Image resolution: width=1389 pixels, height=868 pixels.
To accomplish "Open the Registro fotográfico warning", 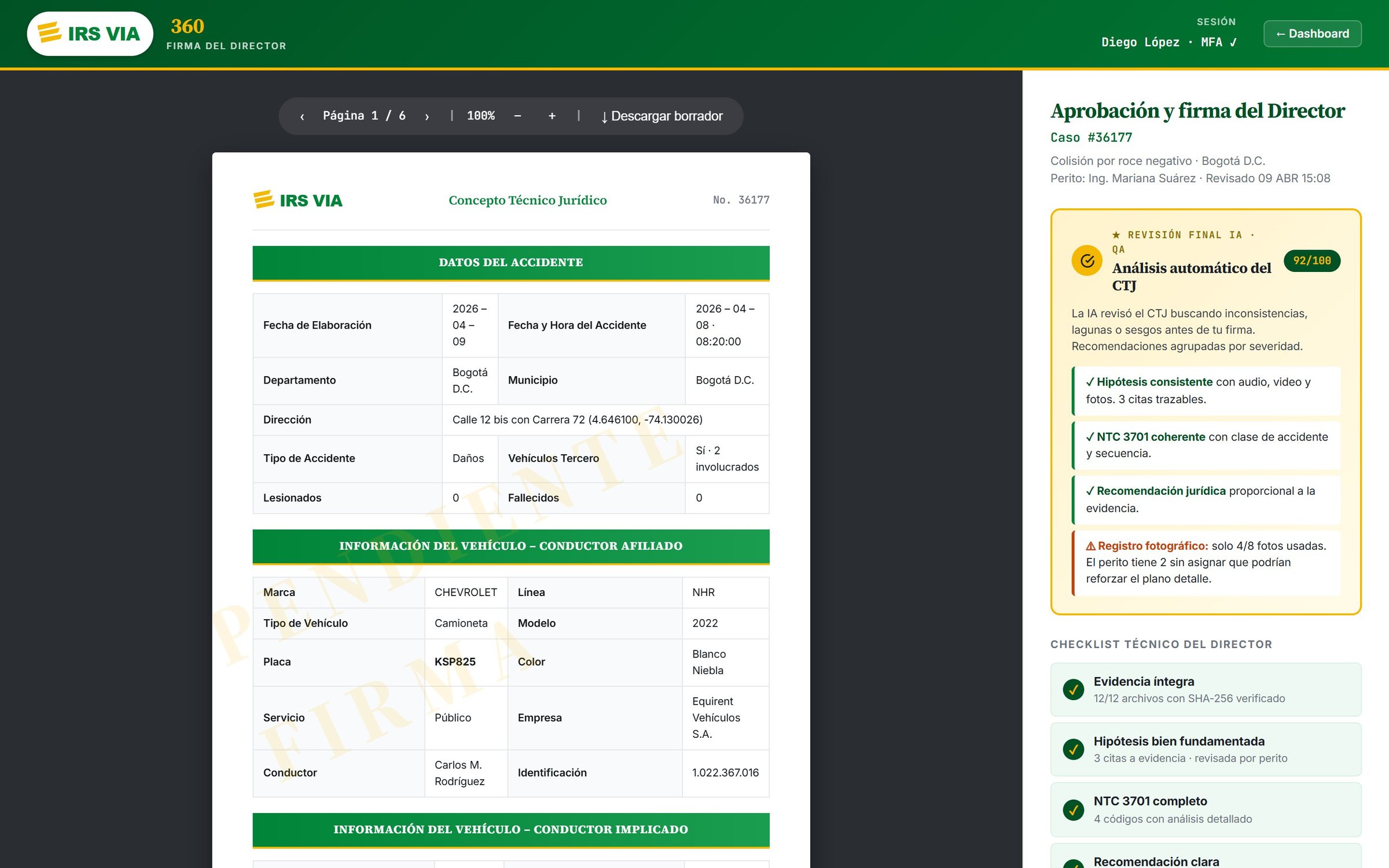I will tap(1206, 562).
